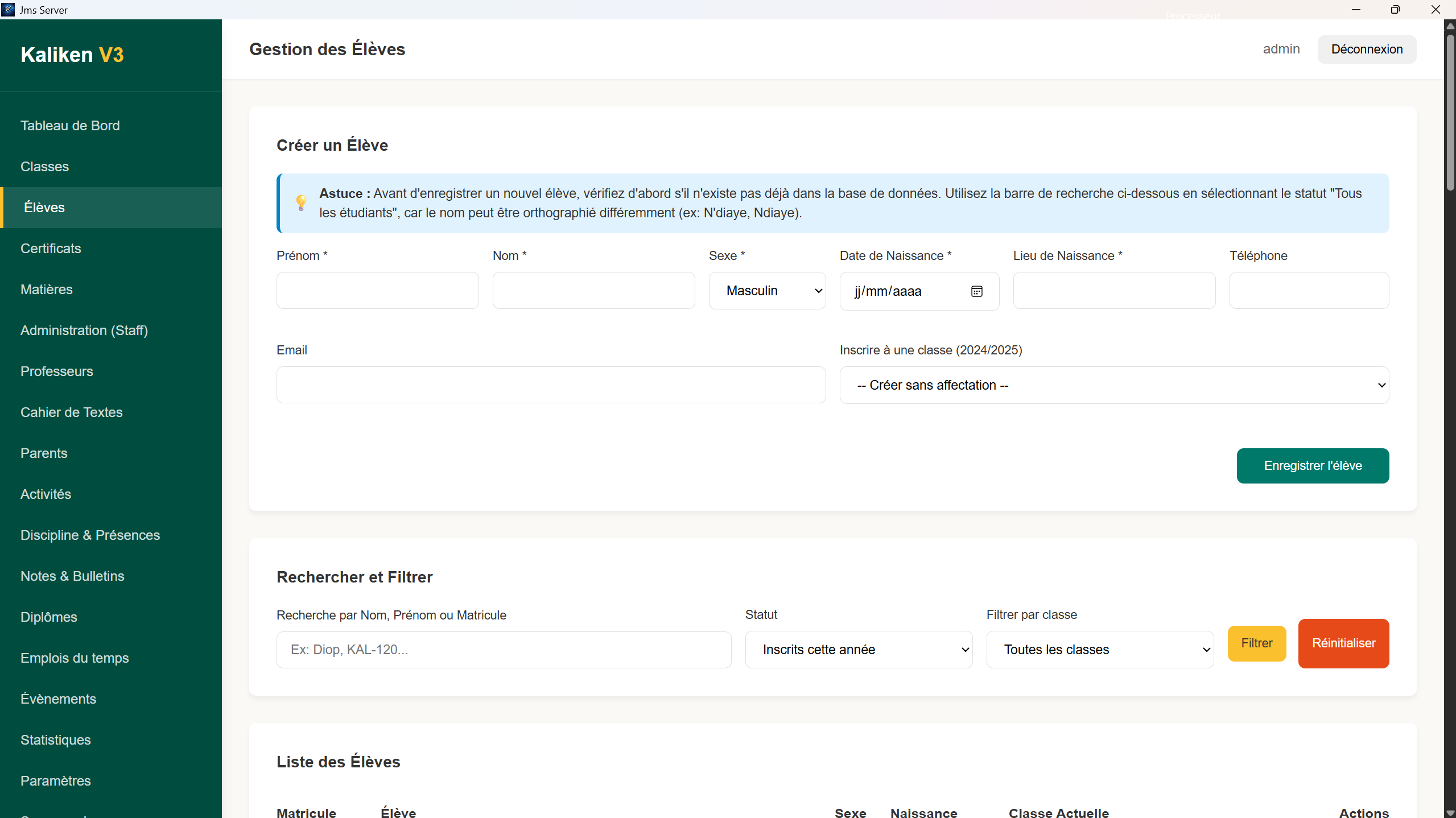1456x818 pixels.
Task: Click Enregistrer l'élève button
Action: point(1312,466)
